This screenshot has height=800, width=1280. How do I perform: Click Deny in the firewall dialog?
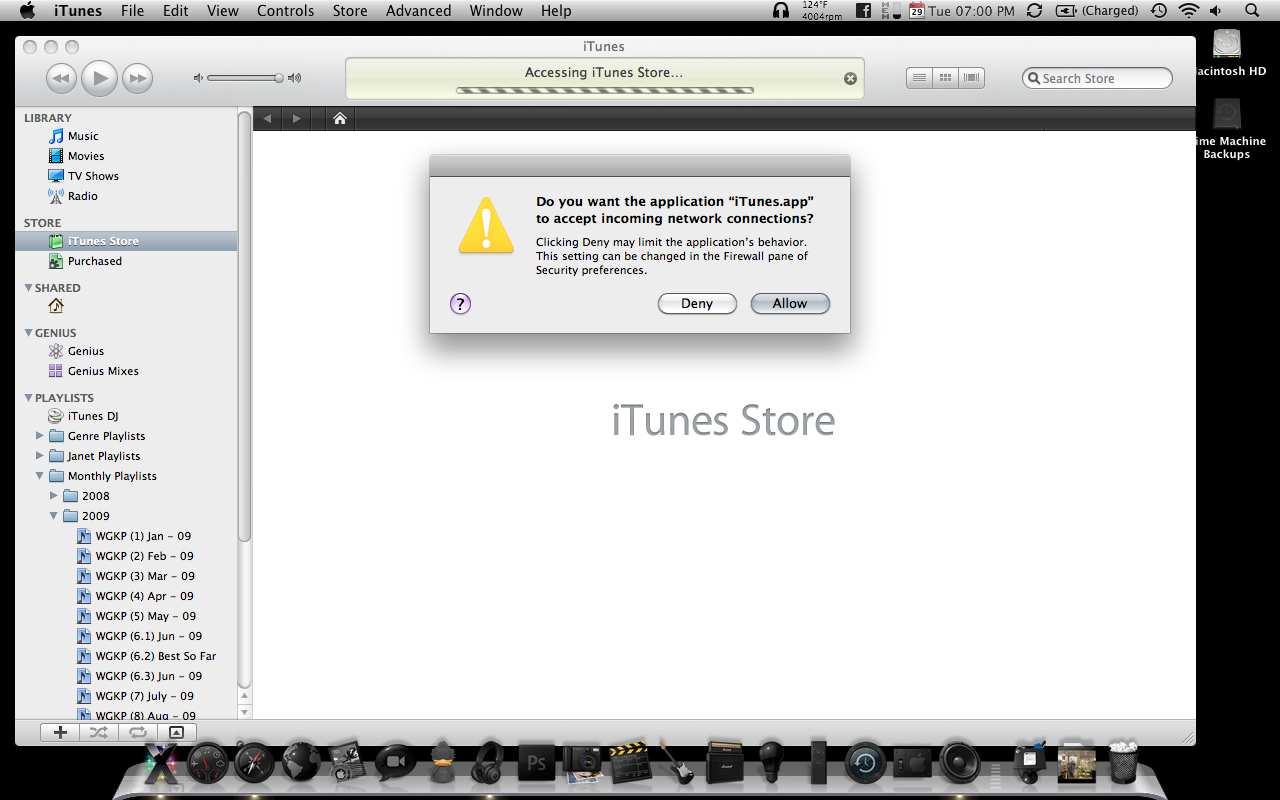pyautogui.click(x=697, y=304)
